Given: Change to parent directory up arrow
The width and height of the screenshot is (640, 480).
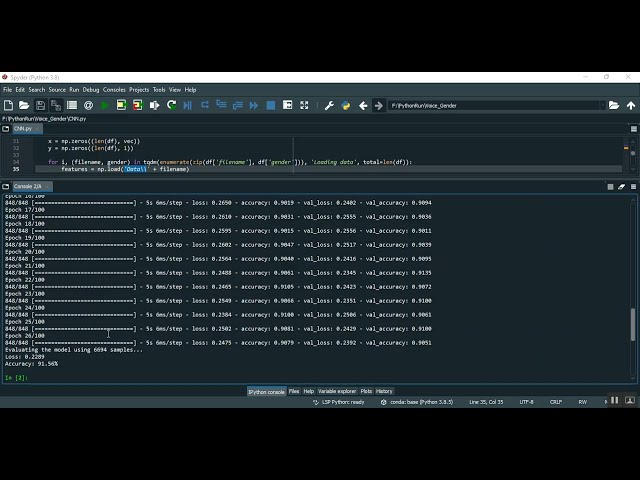Looking at the screenshot, I should (631, 105).
